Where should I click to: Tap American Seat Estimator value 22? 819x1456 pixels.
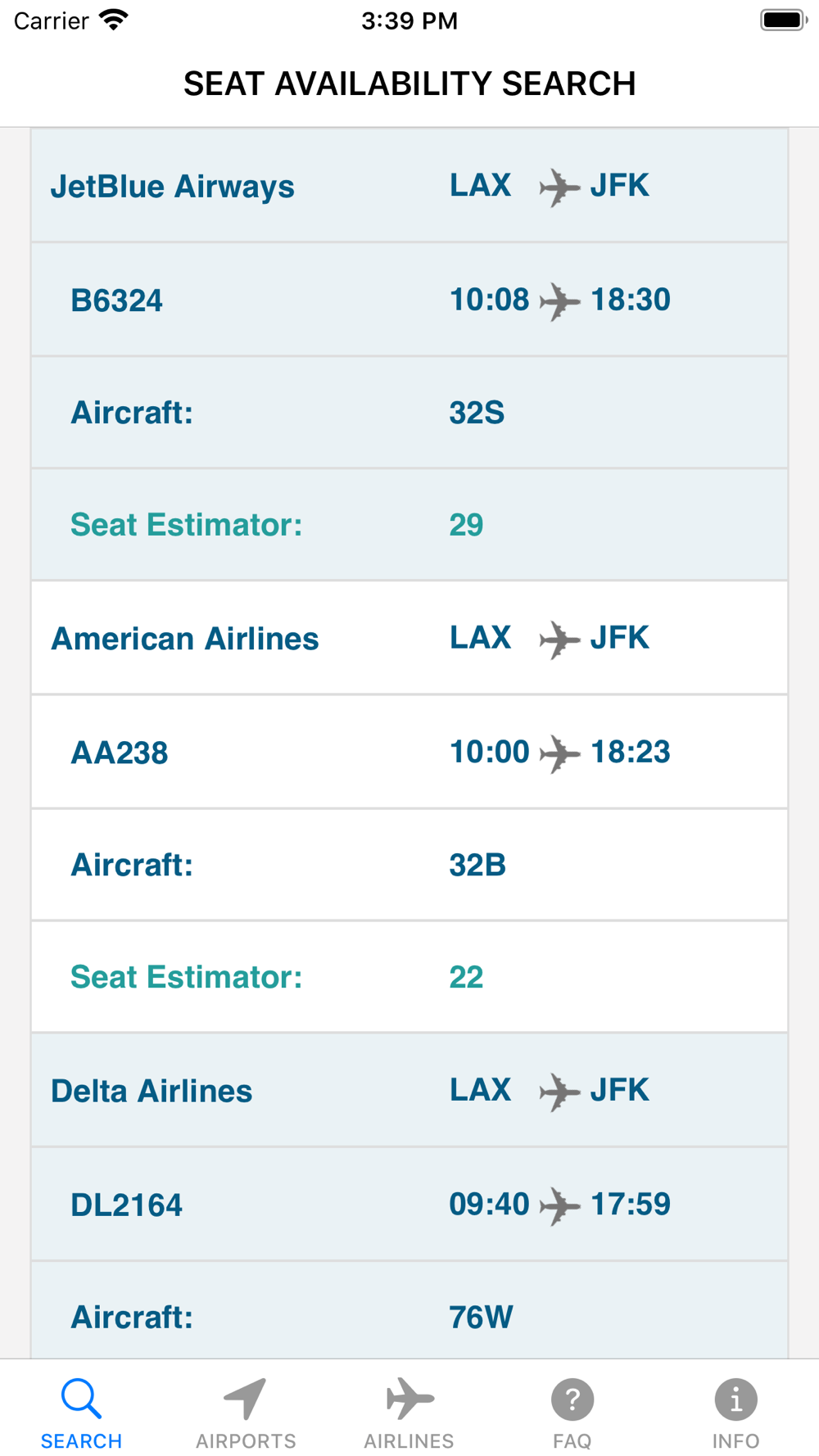(466, 977)
